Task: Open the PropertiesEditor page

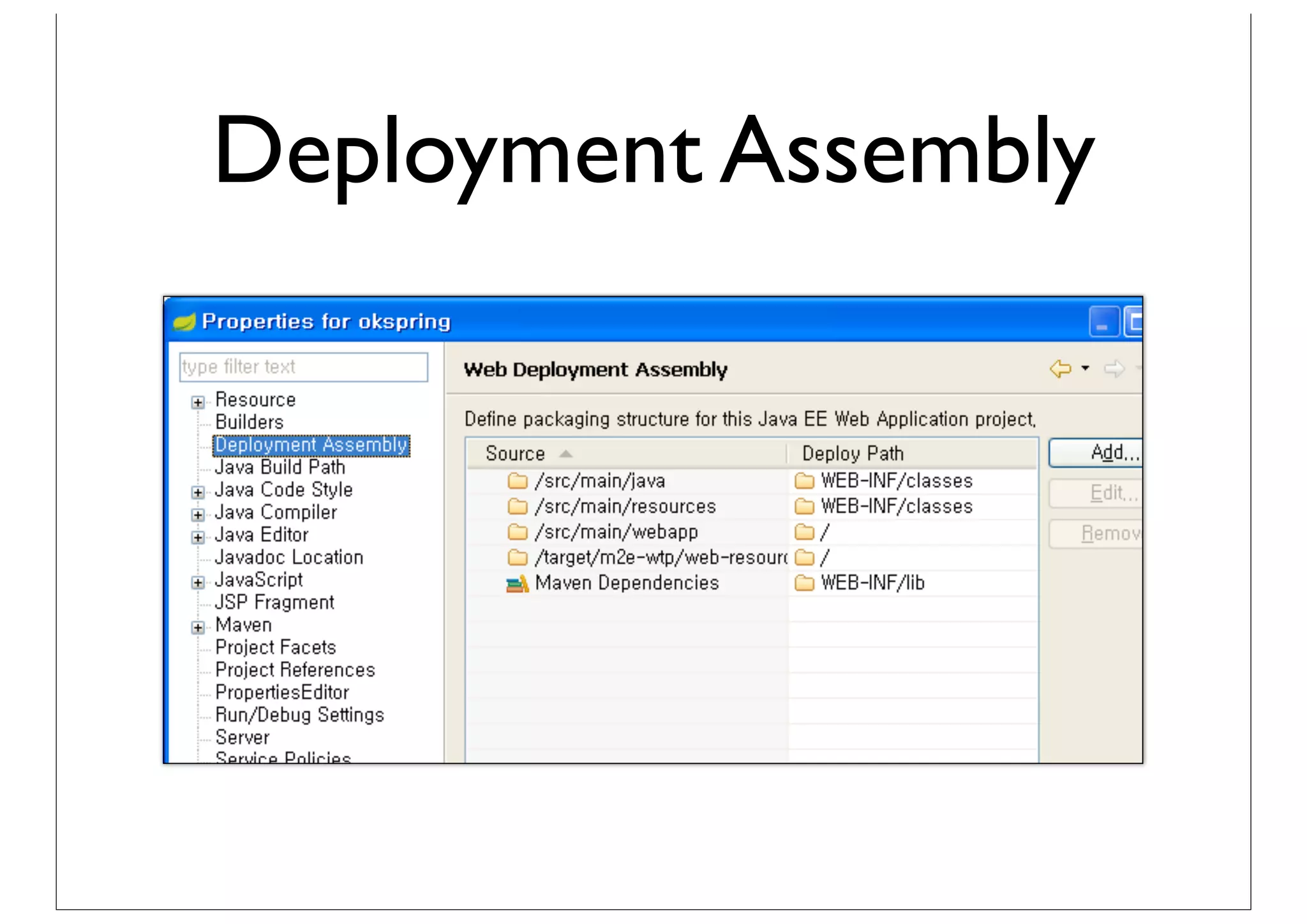Action: tap(282, 692)
